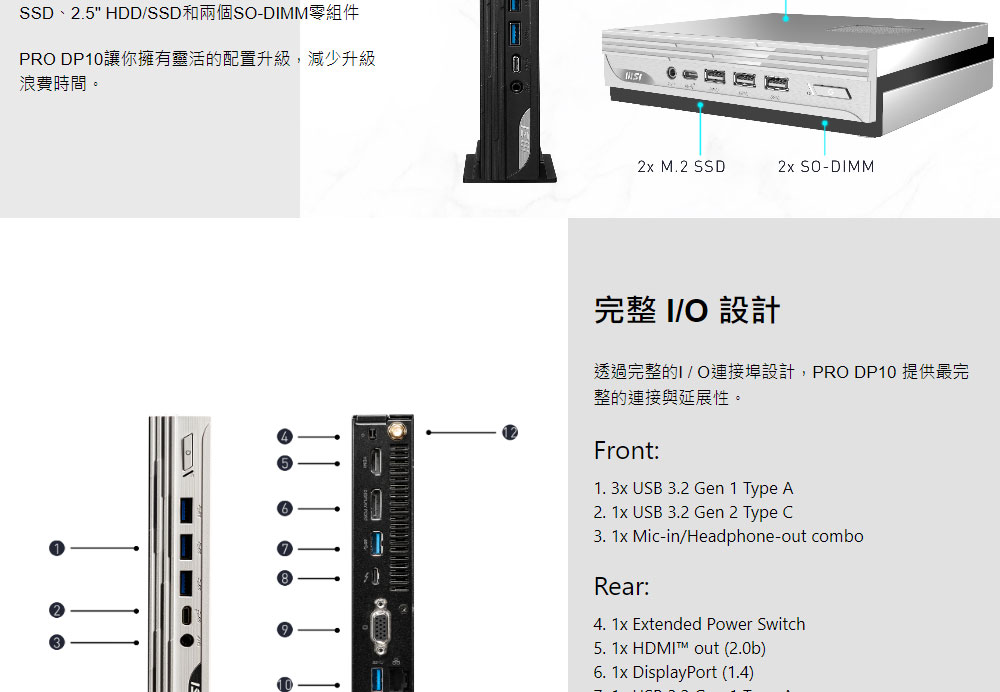Click the 1x HDMI out (2.0b) line
This screenshot has height=692, width=1000.
tap(679, 649)
